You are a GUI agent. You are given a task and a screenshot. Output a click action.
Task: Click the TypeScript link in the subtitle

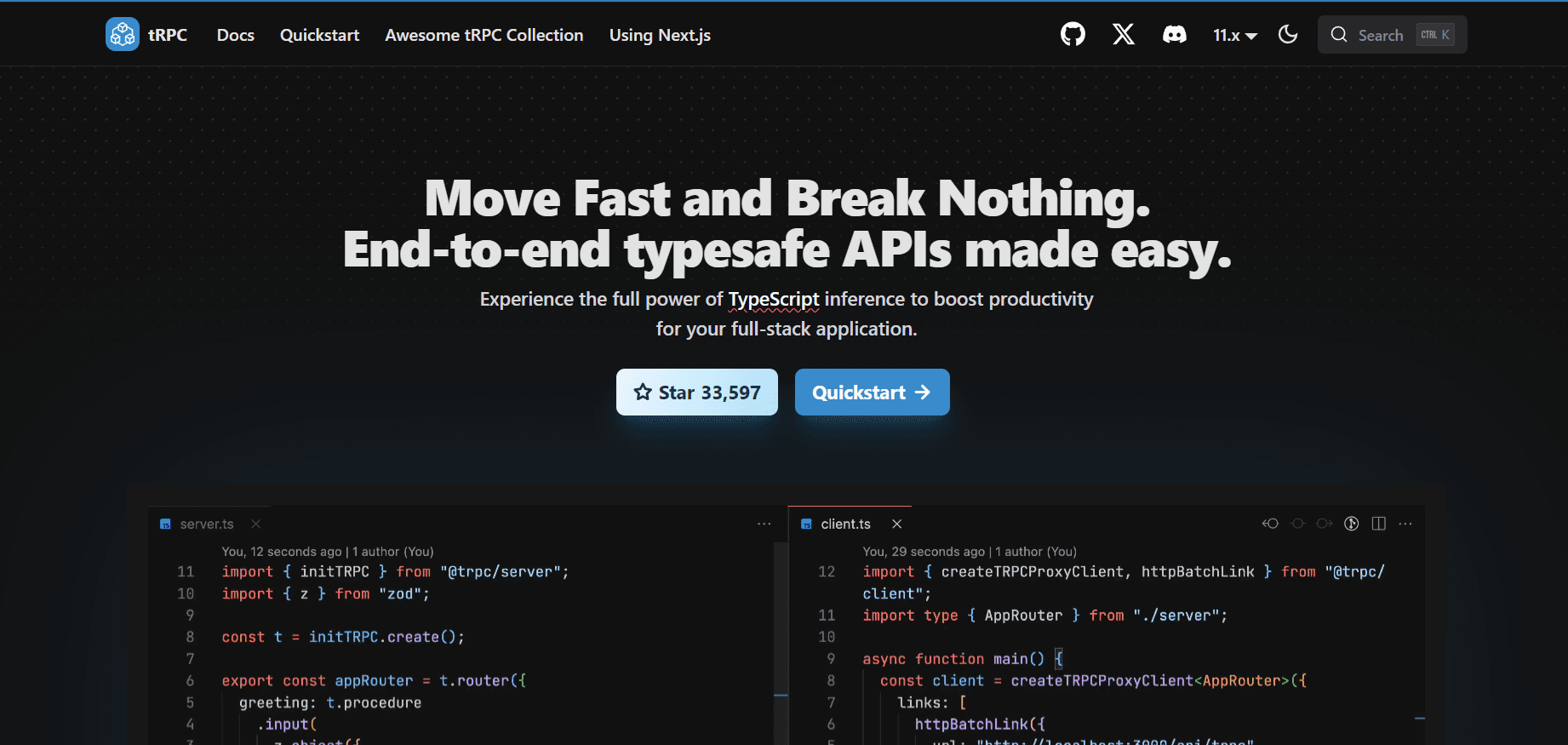(774, 300)
